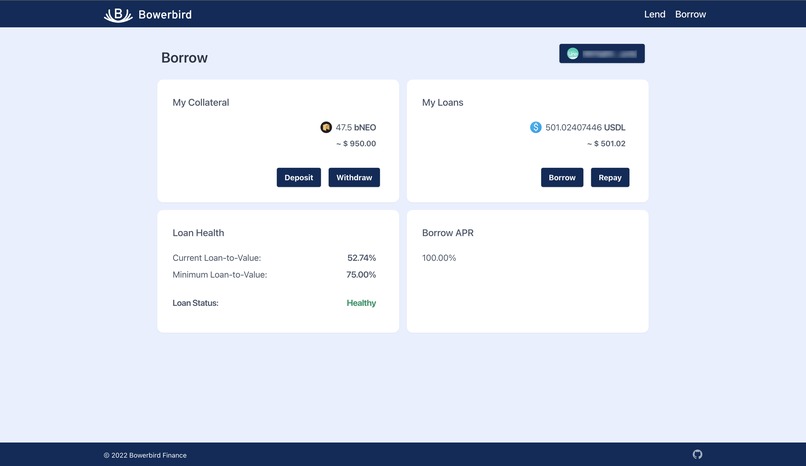Click the Repay button
Viewport: 806px width, 466px height.
point(610,177)
